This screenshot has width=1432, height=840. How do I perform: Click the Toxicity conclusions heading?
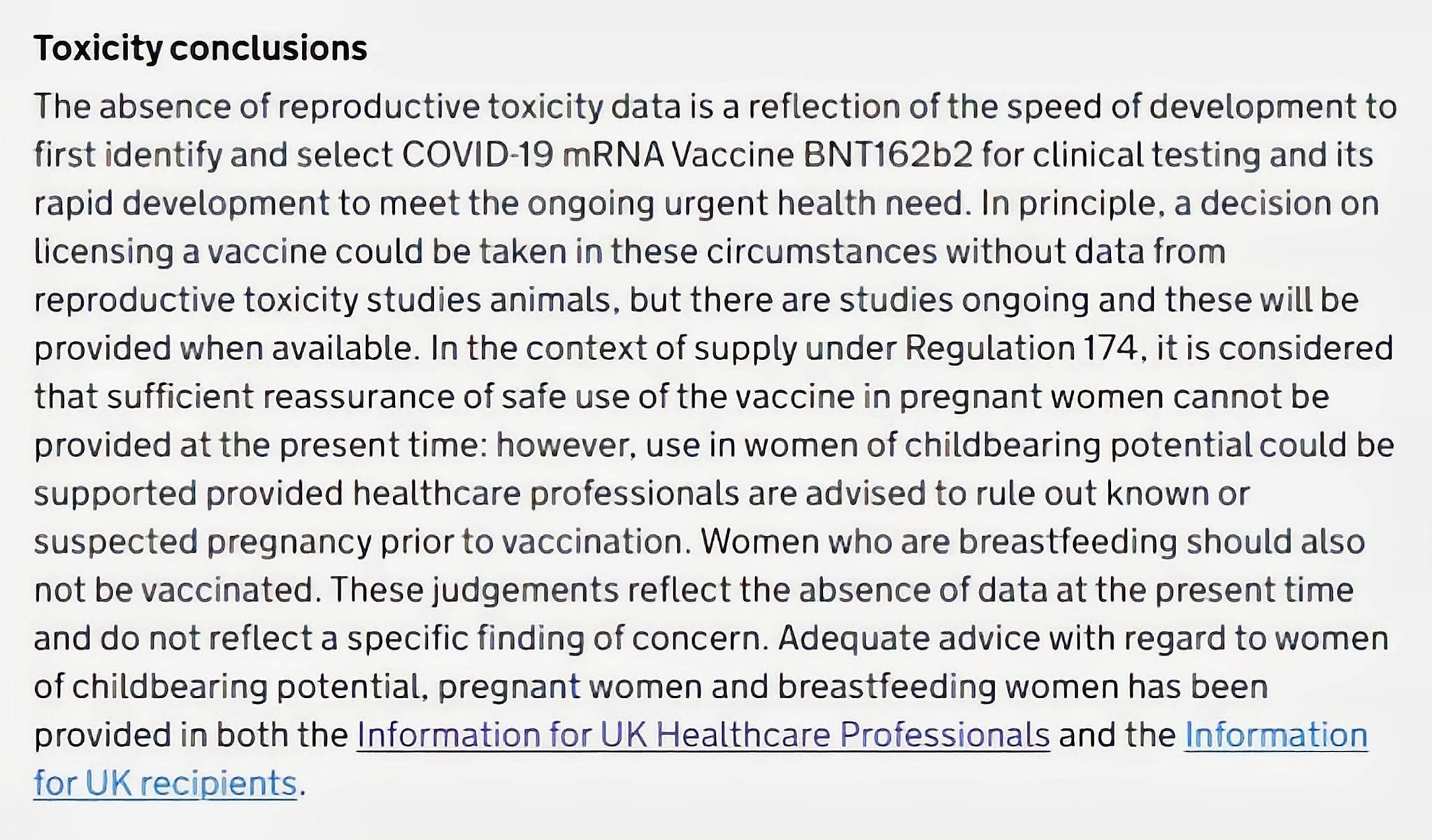[x=201, y=48]
